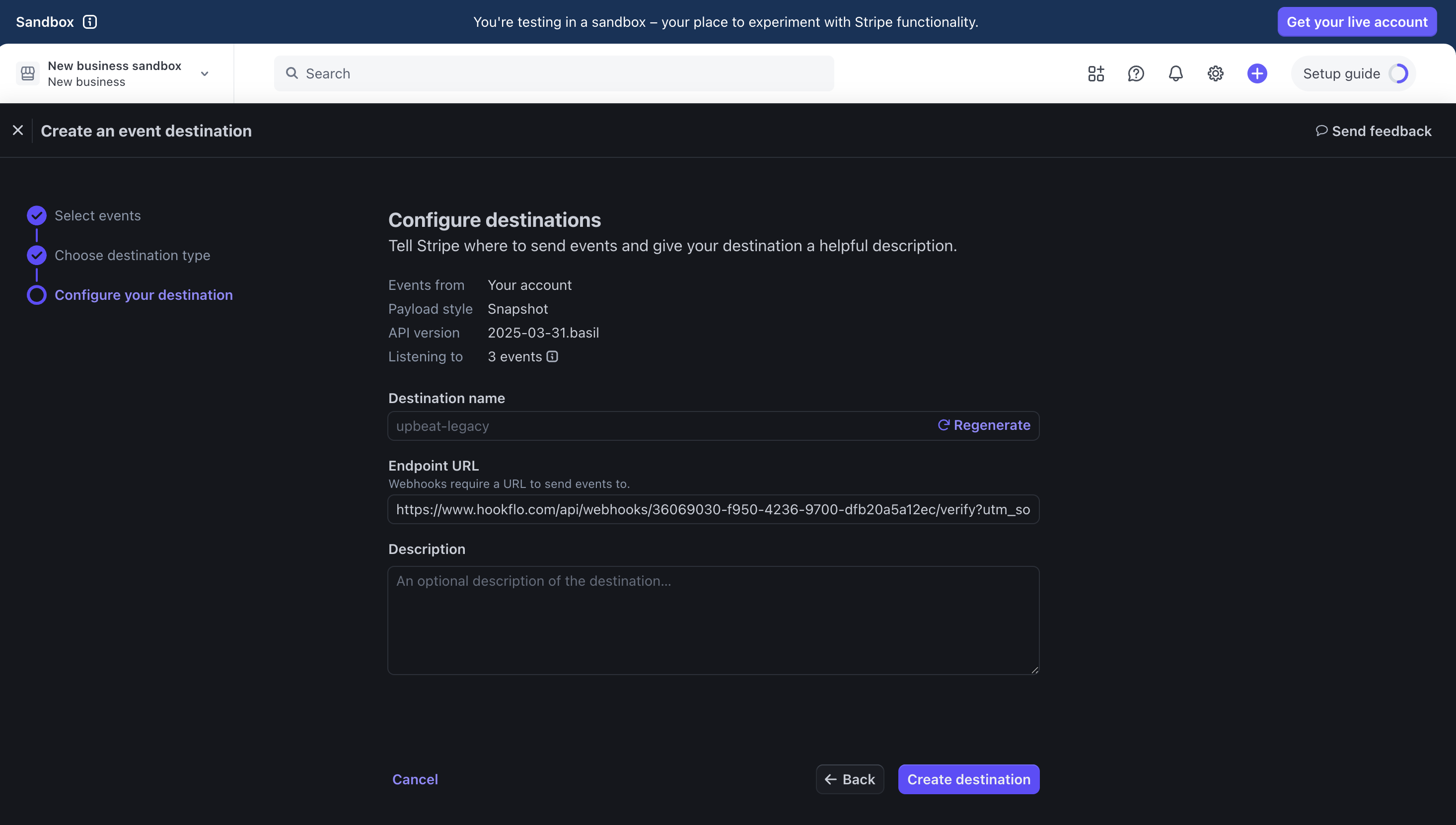Open the apps grid icon

coord(1095,73)
